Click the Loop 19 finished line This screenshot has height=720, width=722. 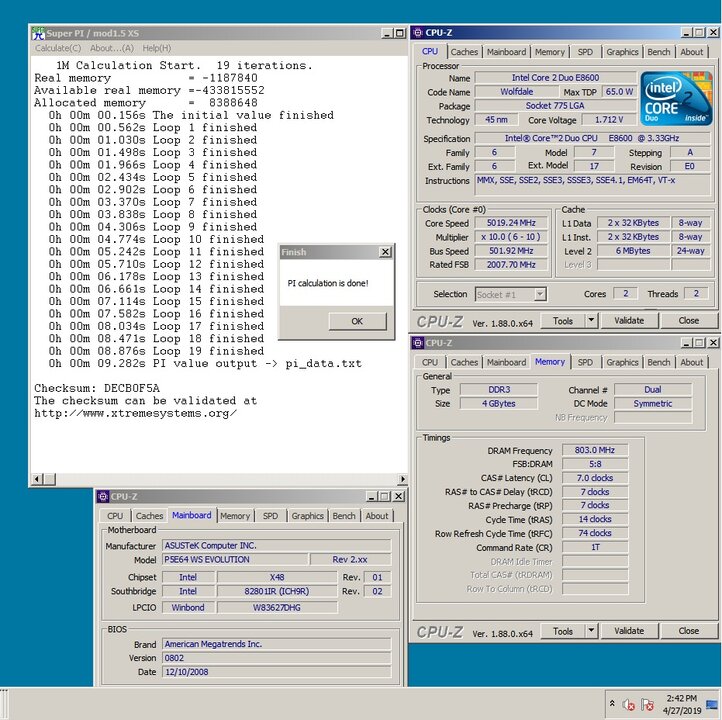[157, 351]
